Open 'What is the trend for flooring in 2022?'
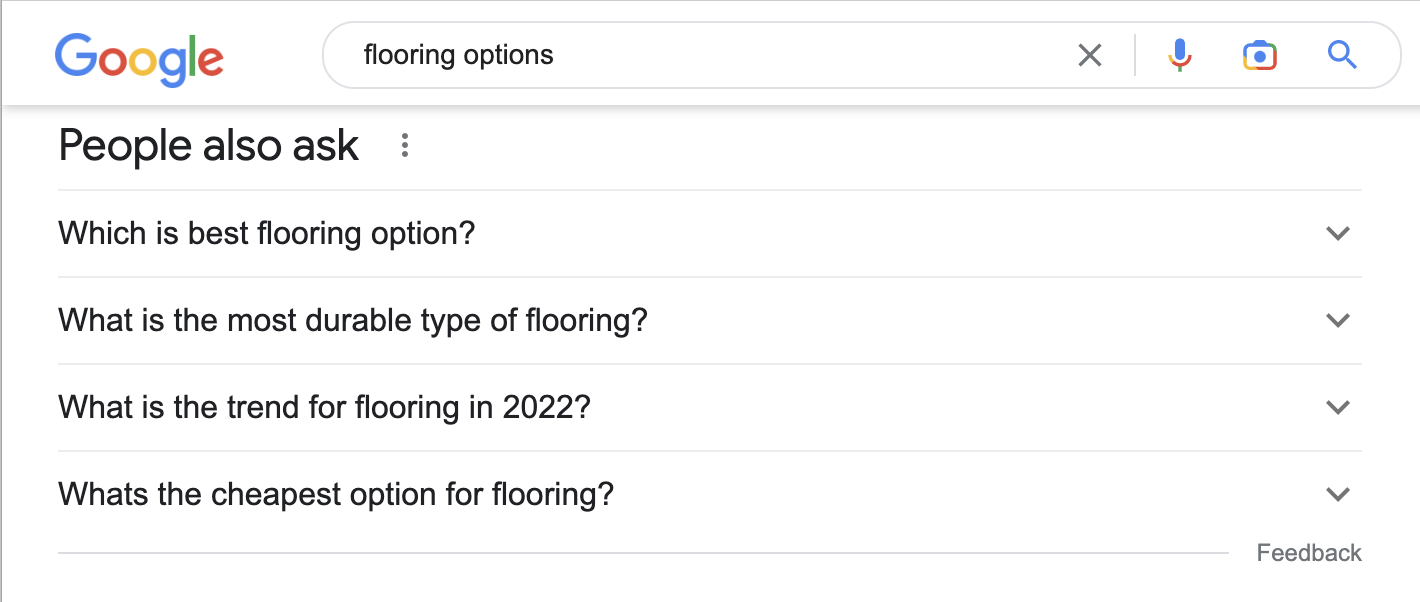The height and width of the screenshot is (602, 1420). tap(710, 408)
